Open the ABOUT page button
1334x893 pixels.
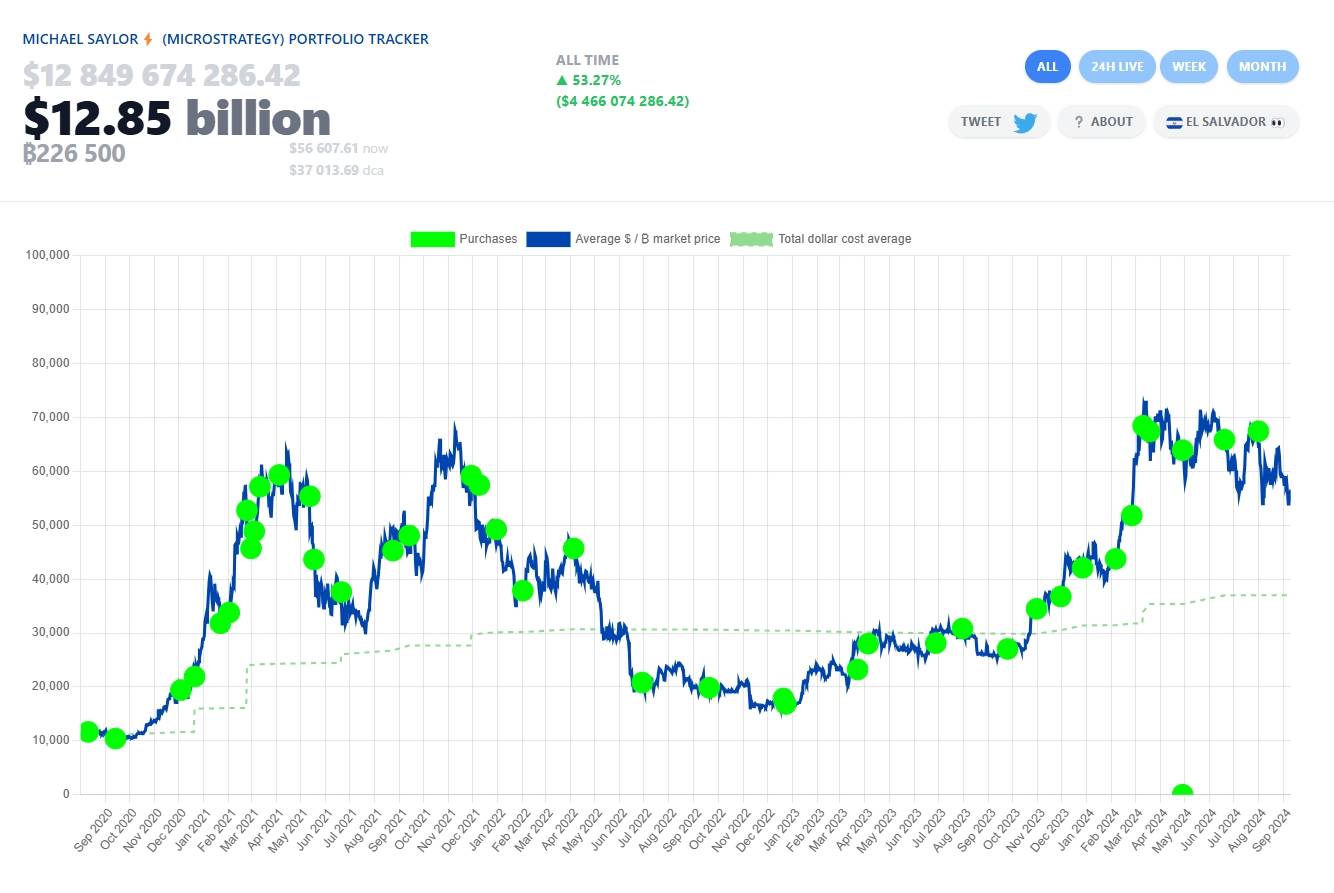tap(1101, 122)
